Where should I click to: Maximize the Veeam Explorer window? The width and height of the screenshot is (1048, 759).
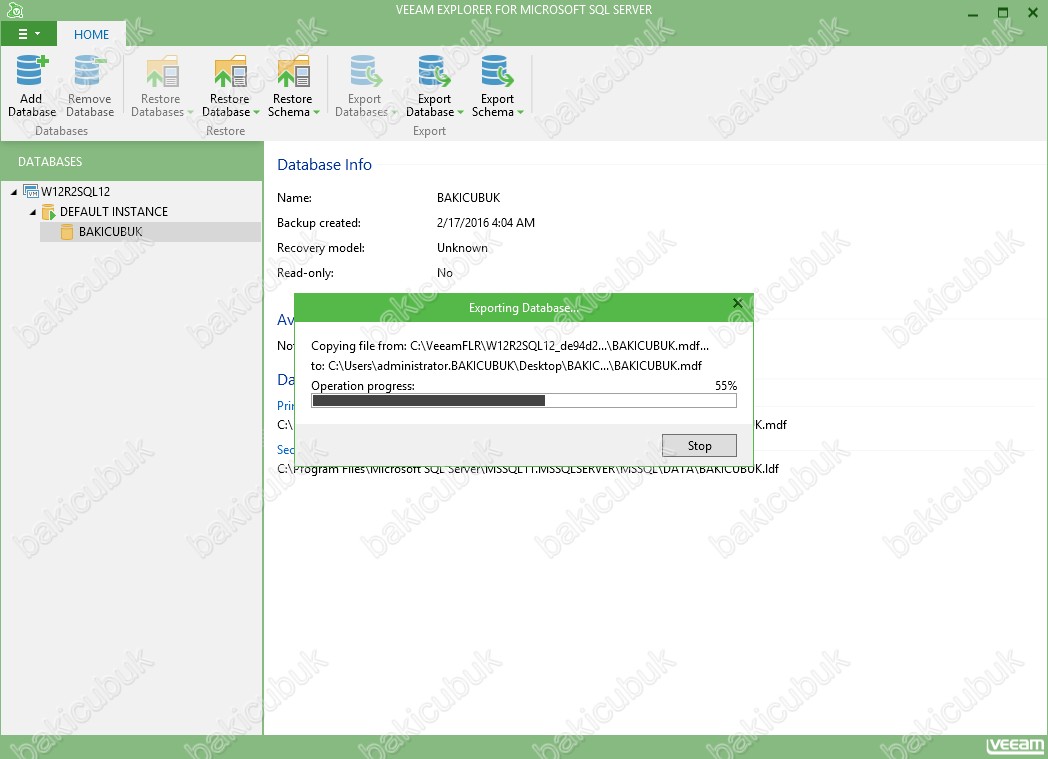1003,13
